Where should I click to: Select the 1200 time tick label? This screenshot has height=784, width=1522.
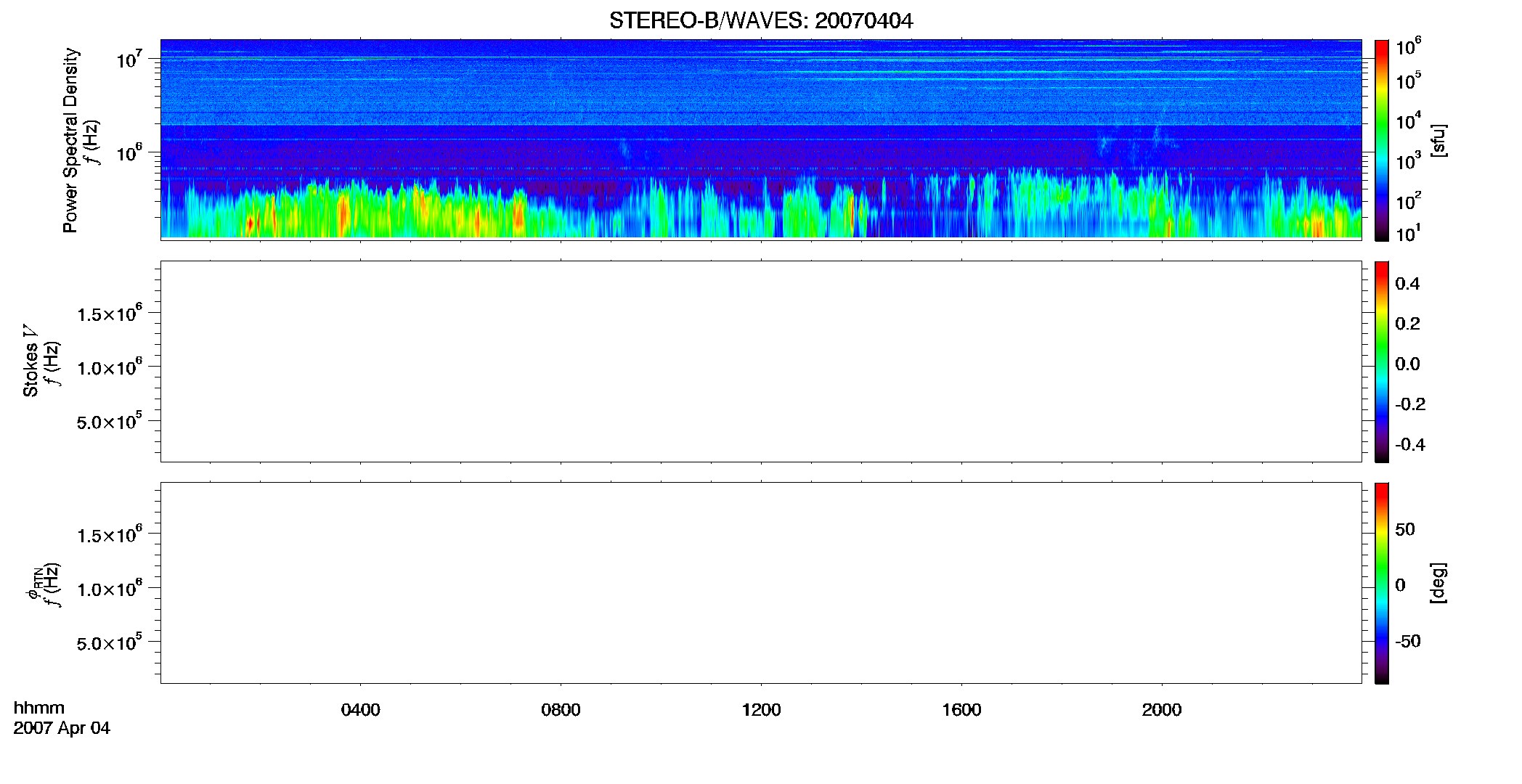pos(761,710)
